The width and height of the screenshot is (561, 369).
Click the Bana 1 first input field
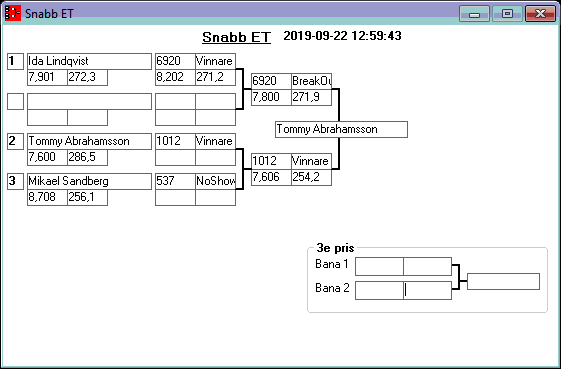(x=379, y=267)
